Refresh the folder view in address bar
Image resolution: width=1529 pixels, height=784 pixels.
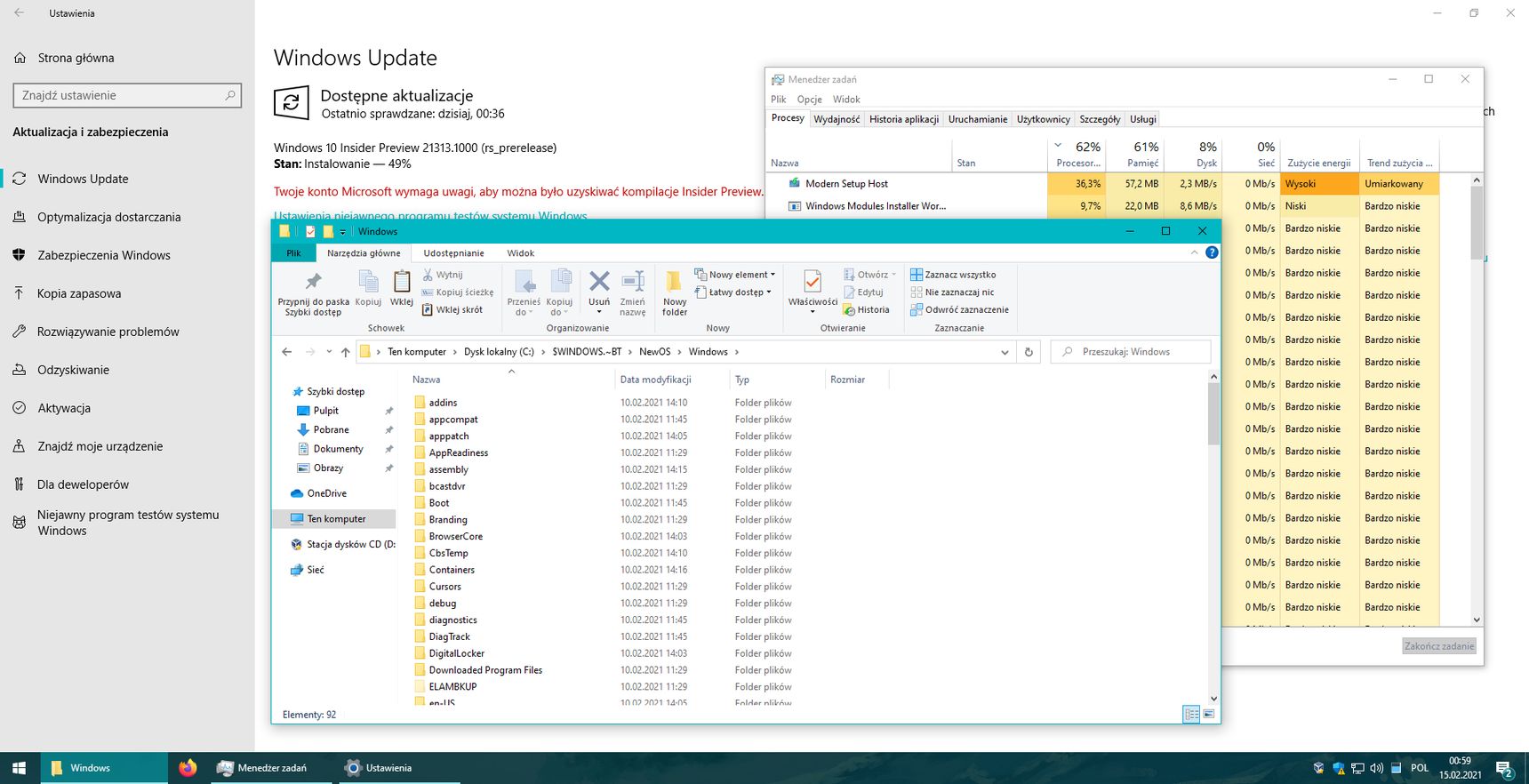coord(1029,352)
